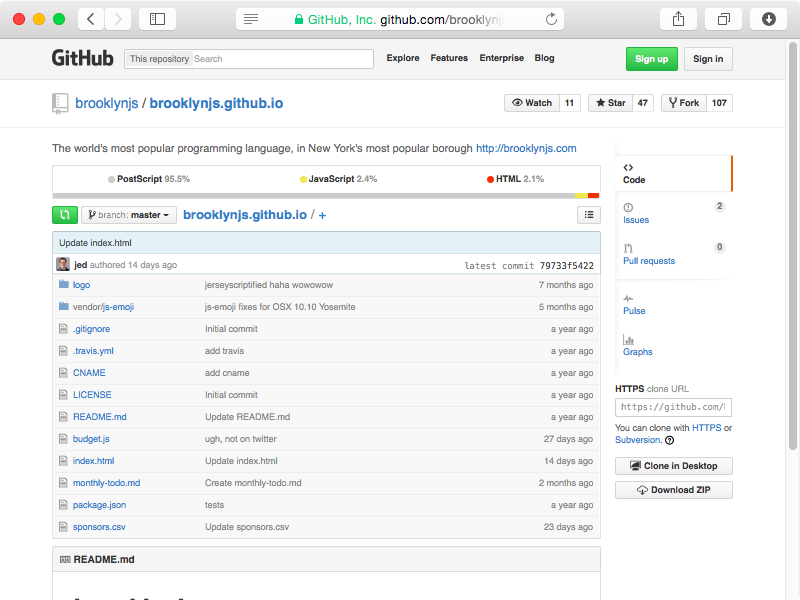Star this repository

[x=610, y=103]
